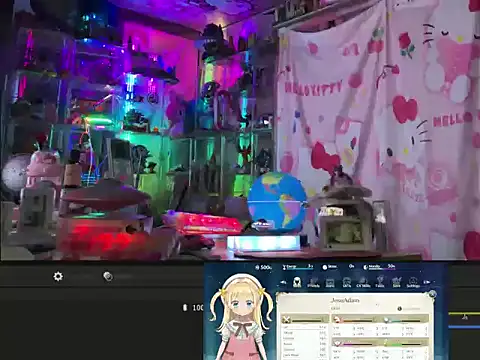Image resolution: width=480 pixels, height=360 pixels.
Task: Open the Friends tab in game menu
Action: point(313,282)
